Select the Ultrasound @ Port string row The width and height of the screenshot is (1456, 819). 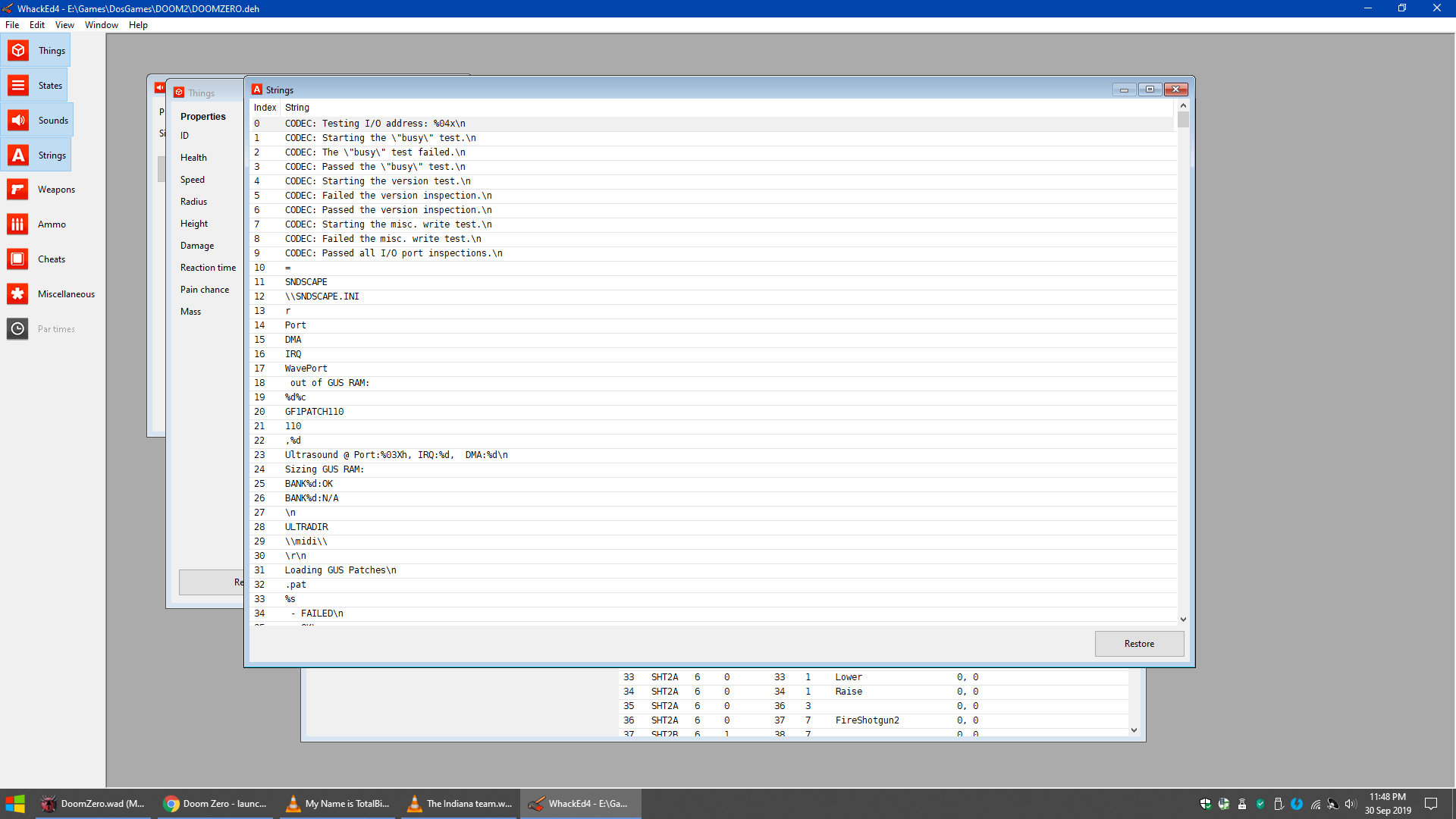pyautogui.click(x=713, y=455)
